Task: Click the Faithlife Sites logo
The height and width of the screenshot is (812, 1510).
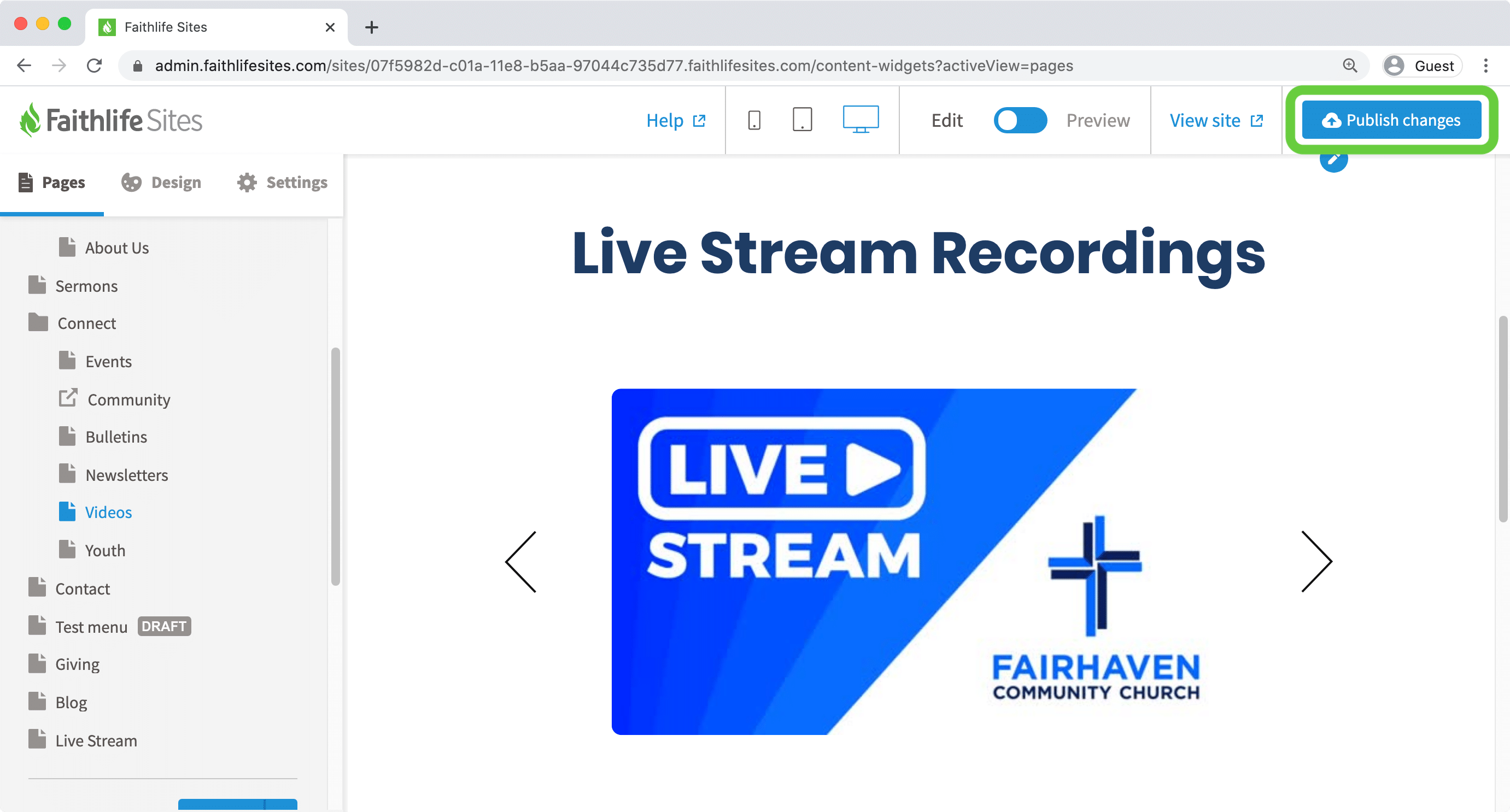Action: point(111,120)
